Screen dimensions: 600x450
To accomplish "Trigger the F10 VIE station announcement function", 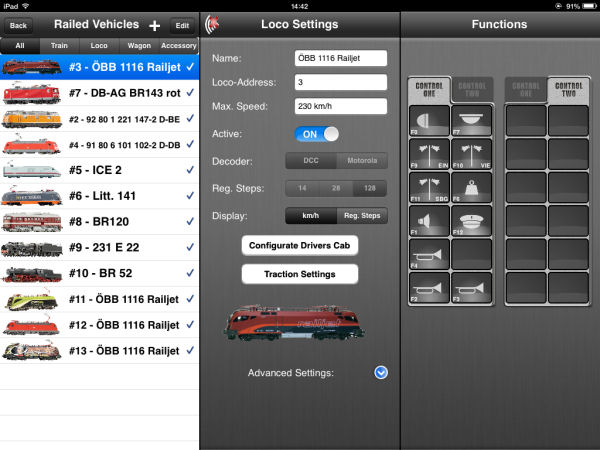I will [471, 154].
